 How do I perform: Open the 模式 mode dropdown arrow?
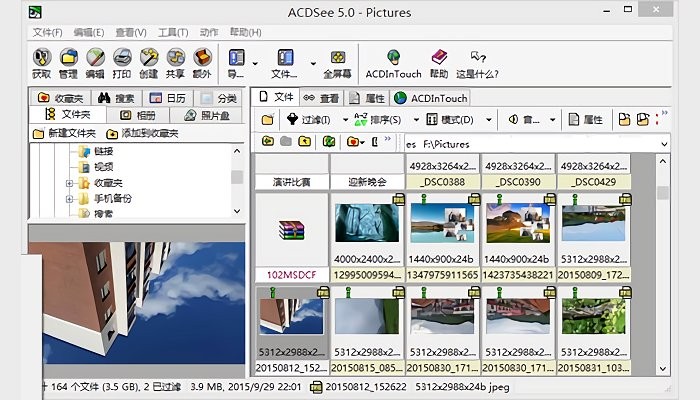coord(489,120)
